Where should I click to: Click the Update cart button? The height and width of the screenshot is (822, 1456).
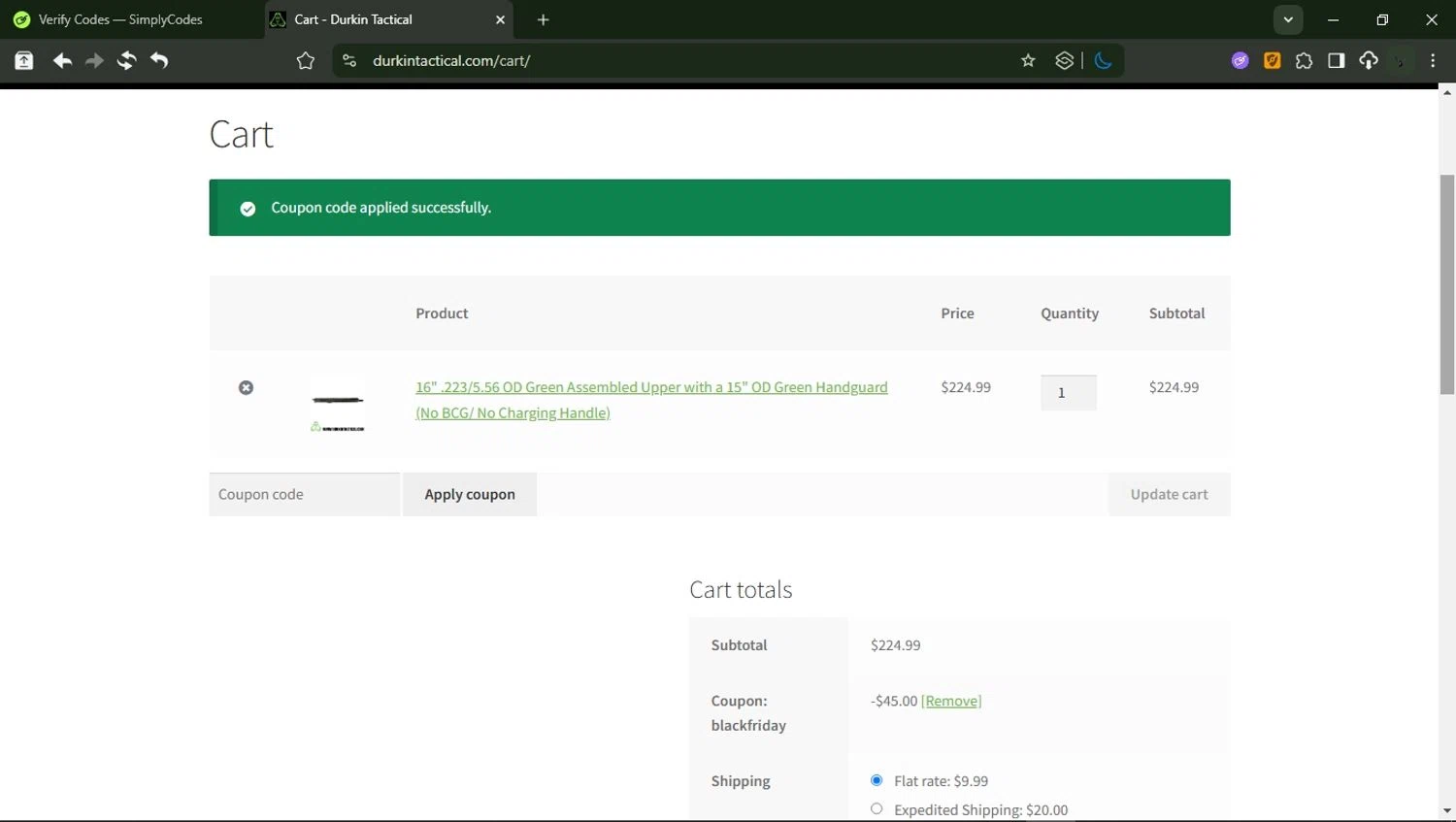coord(1169,494)
